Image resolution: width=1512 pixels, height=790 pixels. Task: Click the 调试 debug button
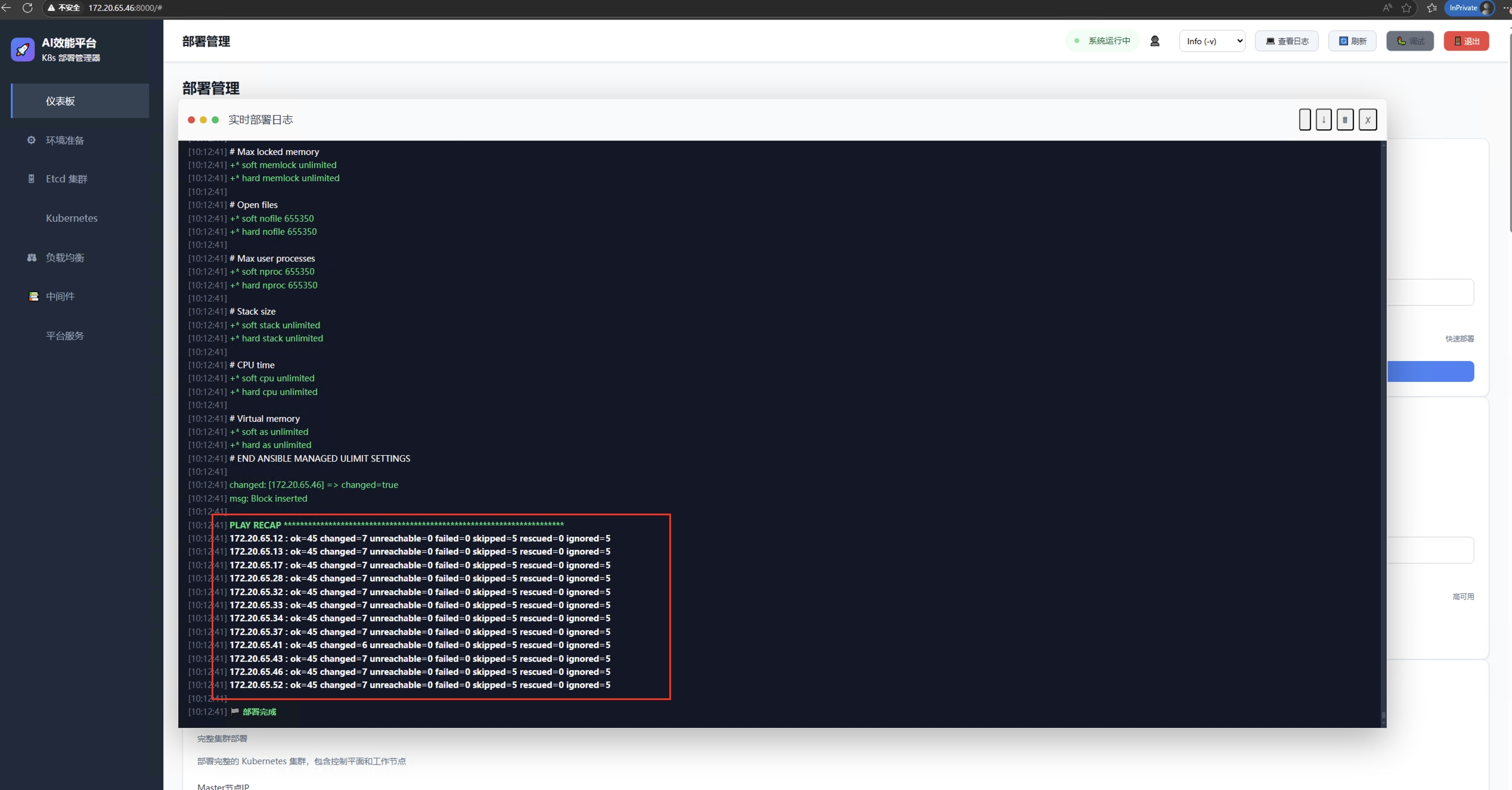[x=1409, y=41]
